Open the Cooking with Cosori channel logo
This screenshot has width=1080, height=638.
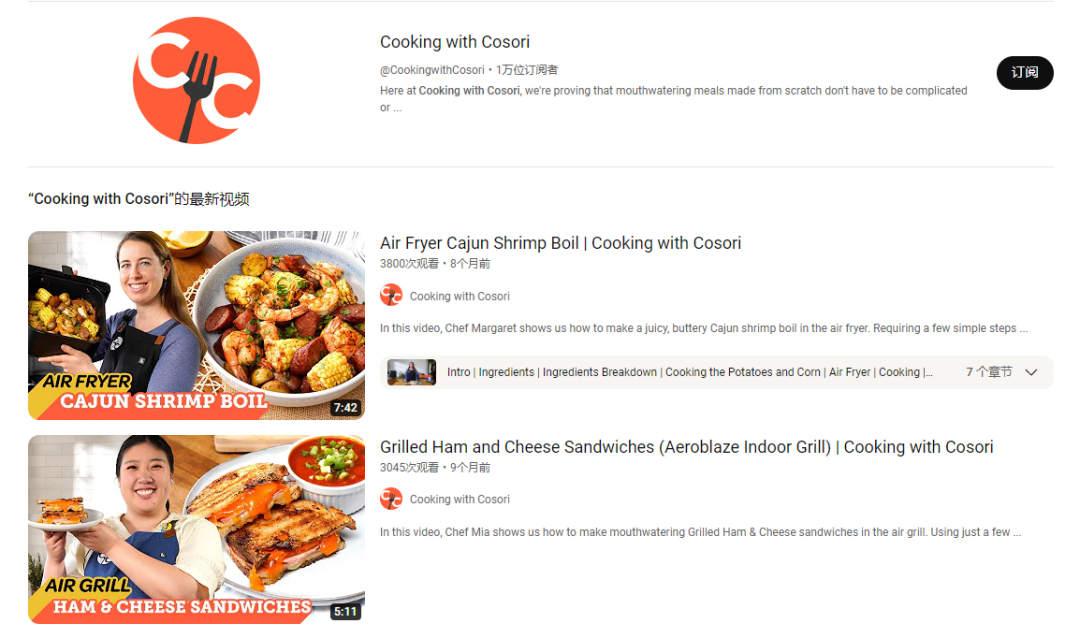[x=196, y=81]
